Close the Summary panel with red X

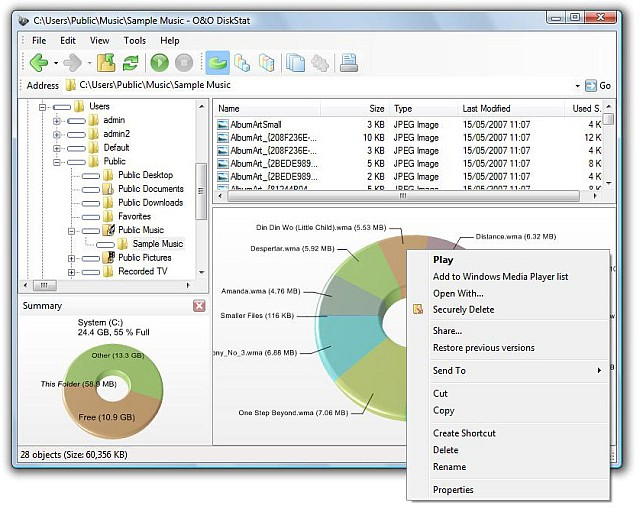(x=199, y=306)
